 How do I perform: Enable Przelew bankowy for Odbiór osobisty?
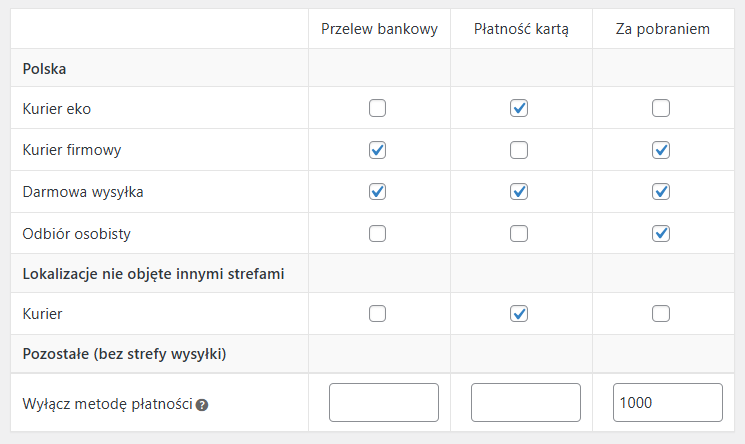[x=377, y=233]
